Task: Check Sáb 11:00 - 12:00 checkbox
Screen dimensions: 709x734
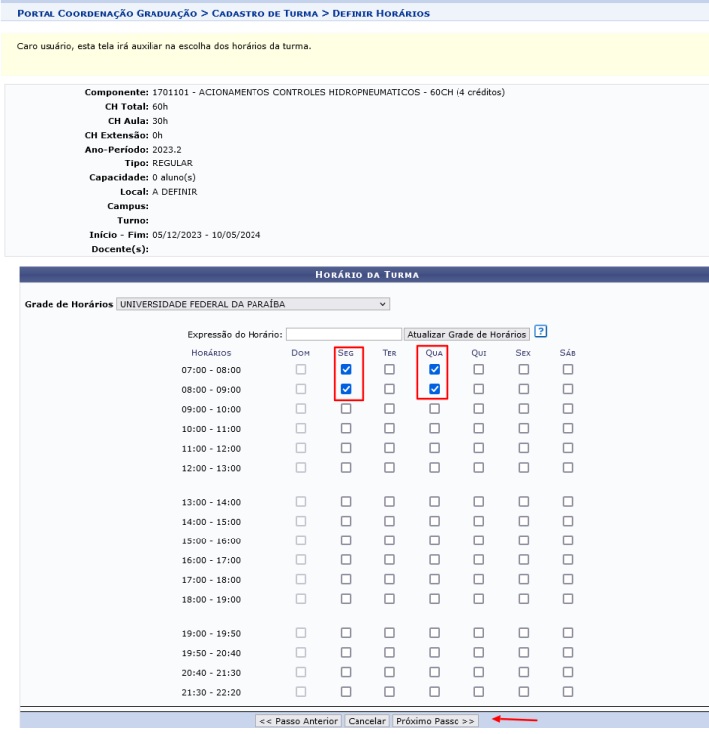Action: (x=568, y=448)
